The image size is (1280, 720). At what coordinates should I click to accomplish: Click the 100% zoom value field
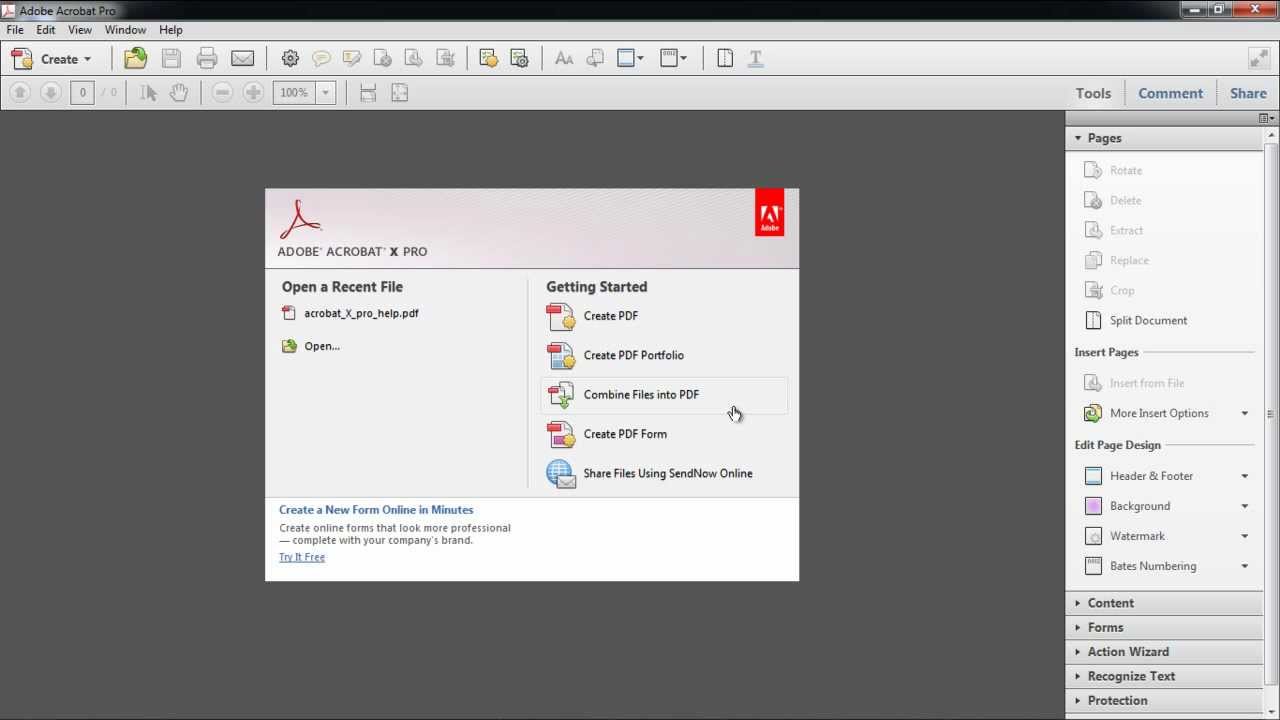tap(294, 92)
